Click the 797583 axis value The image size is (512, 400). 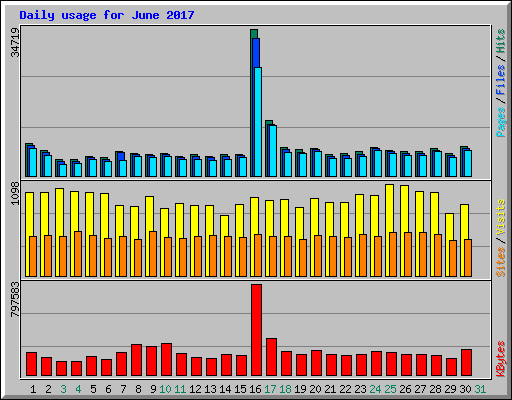click(15, 299)
